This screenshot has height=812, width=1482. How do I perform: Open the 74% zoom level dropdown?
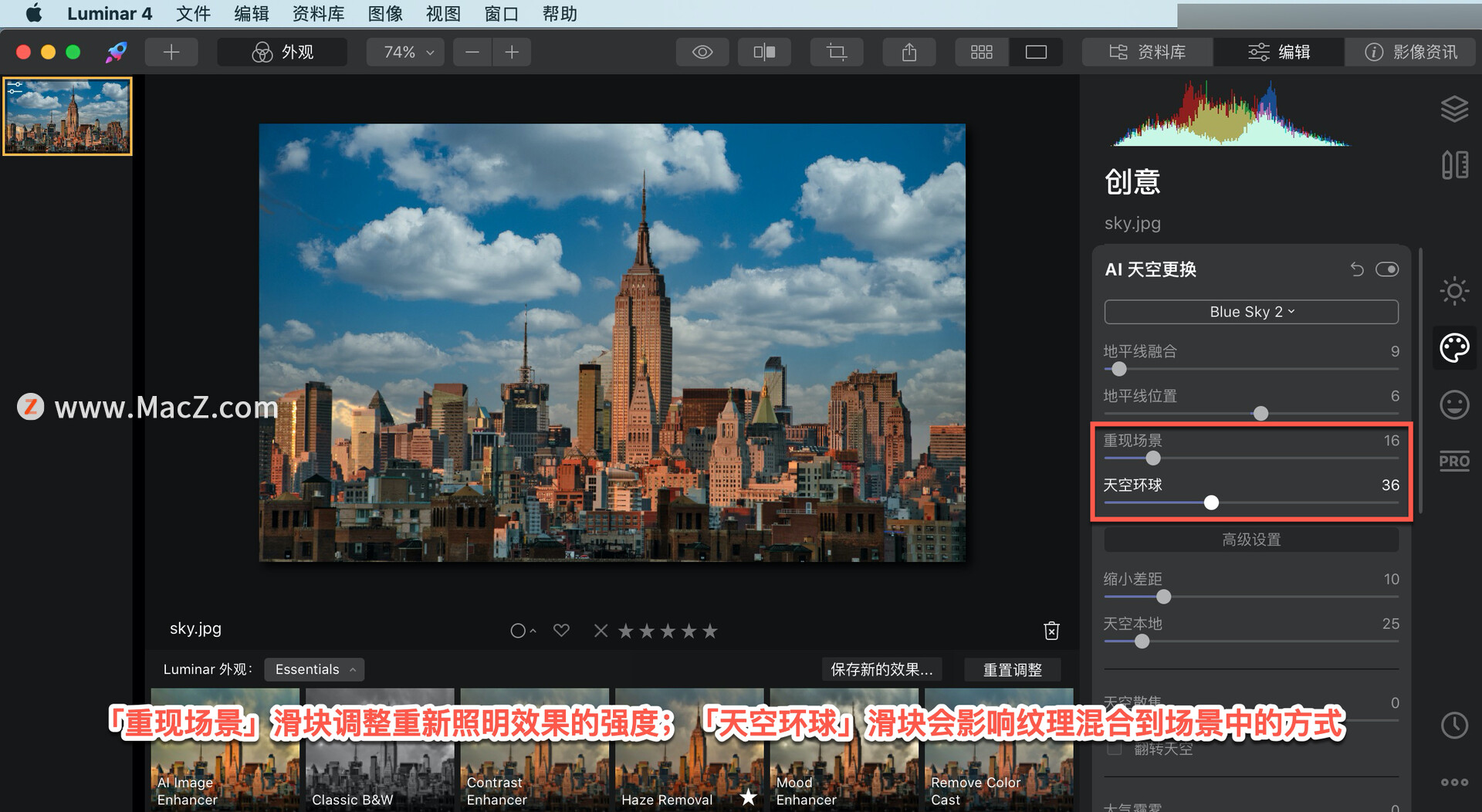406,52
